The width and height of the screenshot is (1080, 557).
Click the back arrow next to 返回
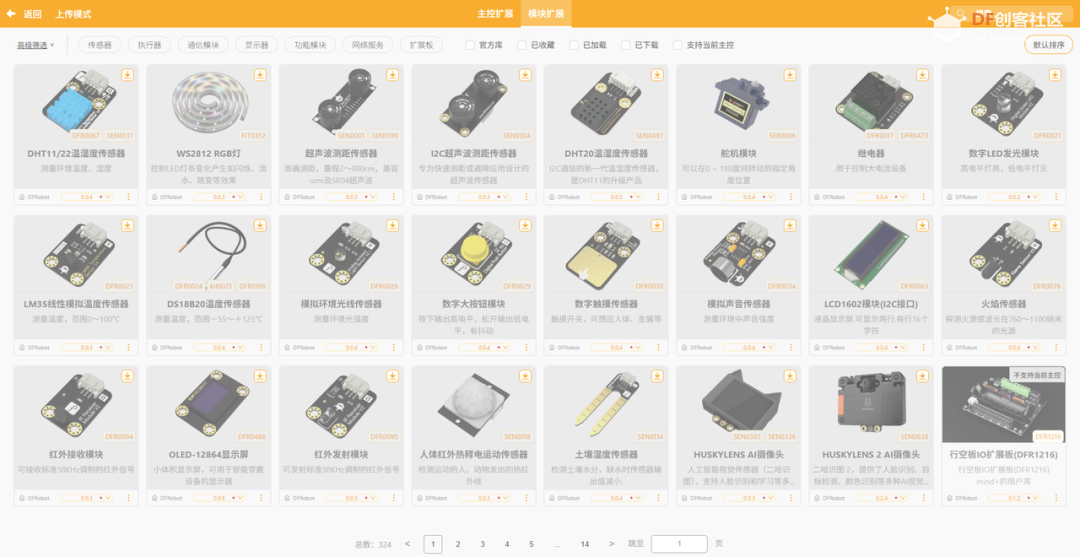(x=11, y=14)
